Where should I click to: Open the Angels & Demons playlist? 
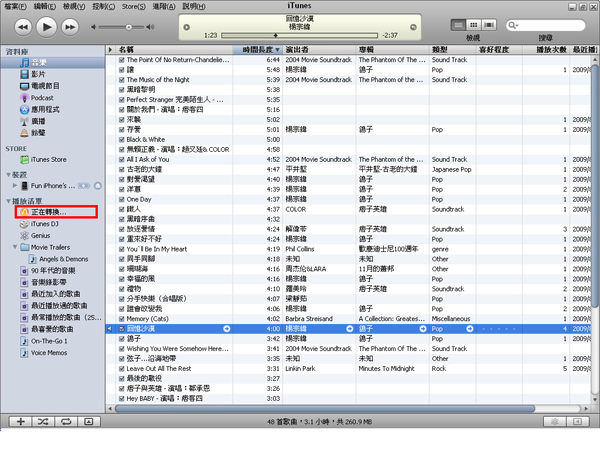click(59, 259)
